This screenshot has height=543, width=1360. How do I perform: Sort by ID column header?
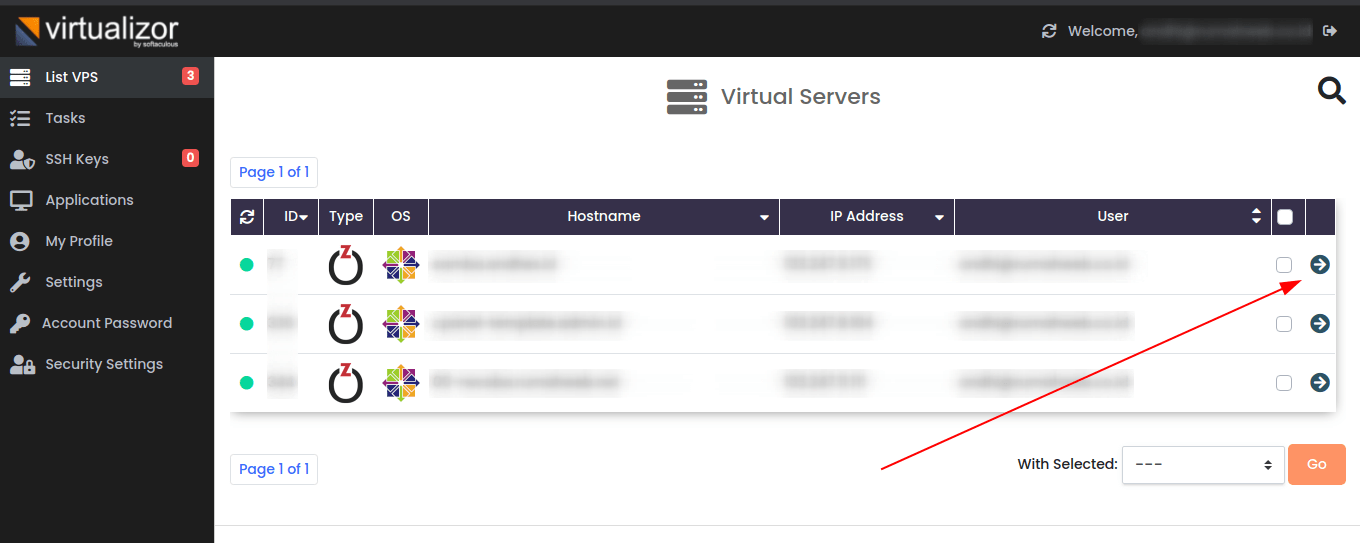tap(291, 216)
